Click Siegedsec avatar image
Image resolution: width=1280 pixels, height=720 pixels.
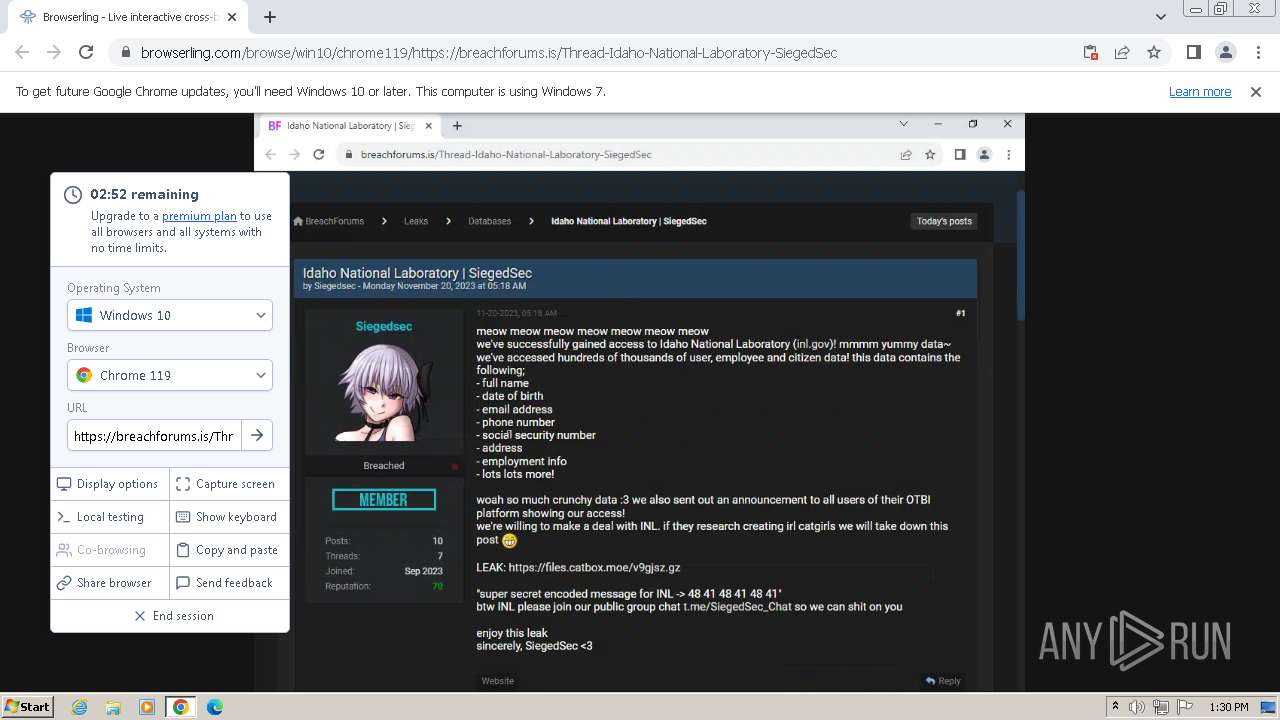click(x=383, y=391)
